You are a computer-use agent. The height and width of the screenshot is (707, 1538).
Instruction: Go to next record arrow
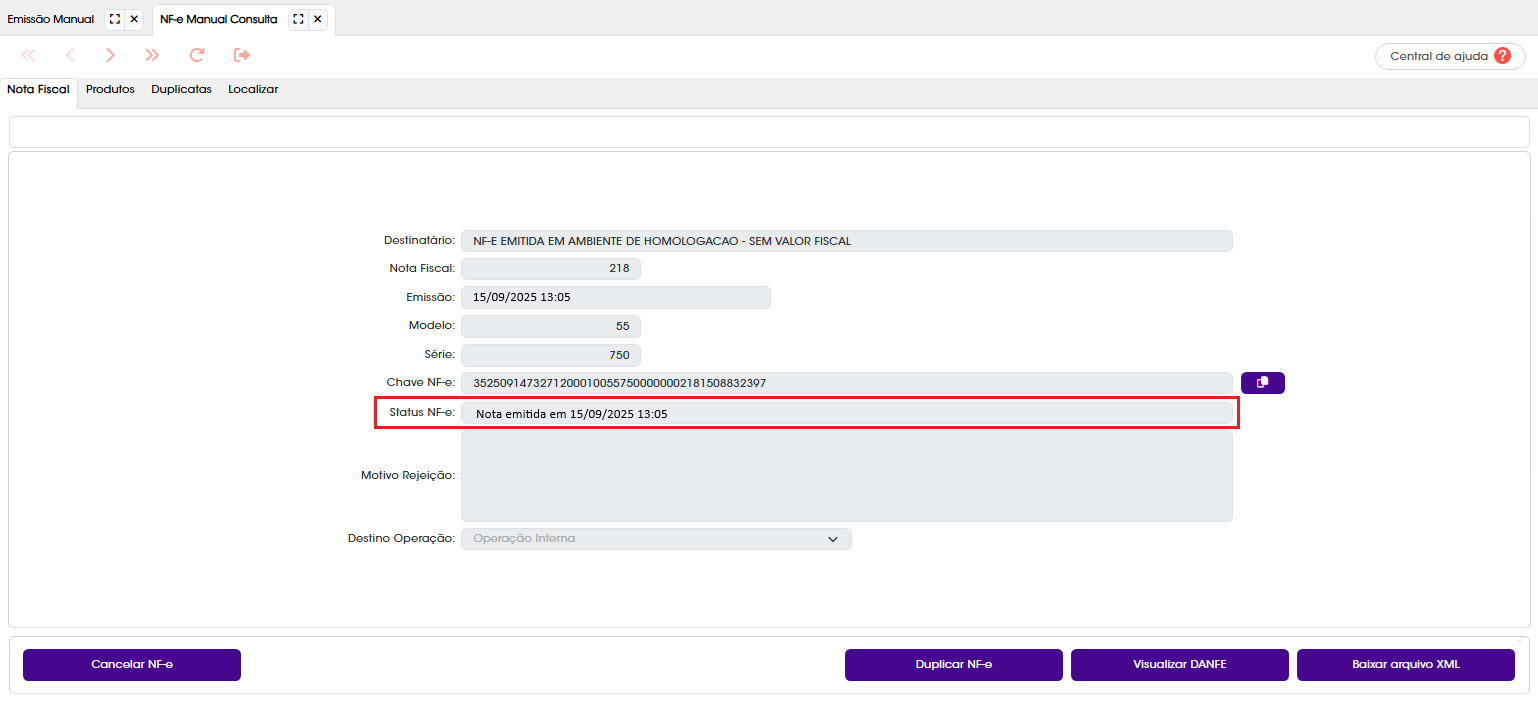tap(111, 55)
